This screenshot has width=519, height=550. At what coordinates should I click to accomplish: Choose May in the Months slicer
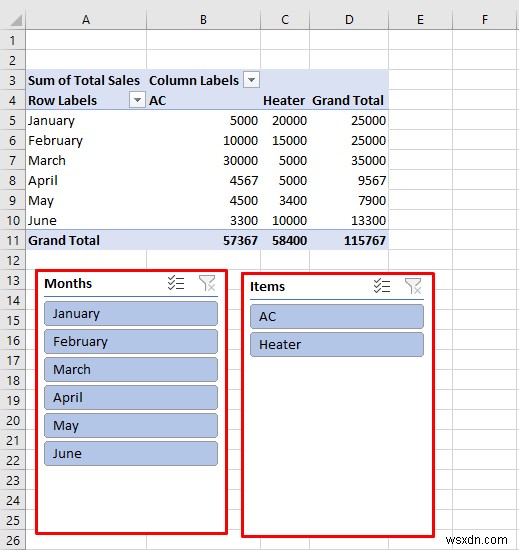[x=131, y=425]
